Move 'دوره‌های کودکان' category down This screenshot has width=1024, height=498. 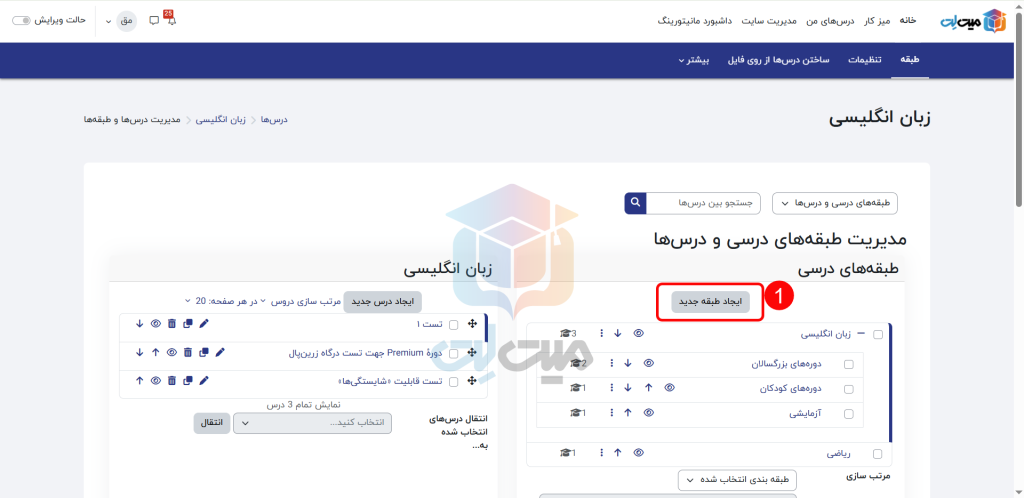[x=628, y=388]
